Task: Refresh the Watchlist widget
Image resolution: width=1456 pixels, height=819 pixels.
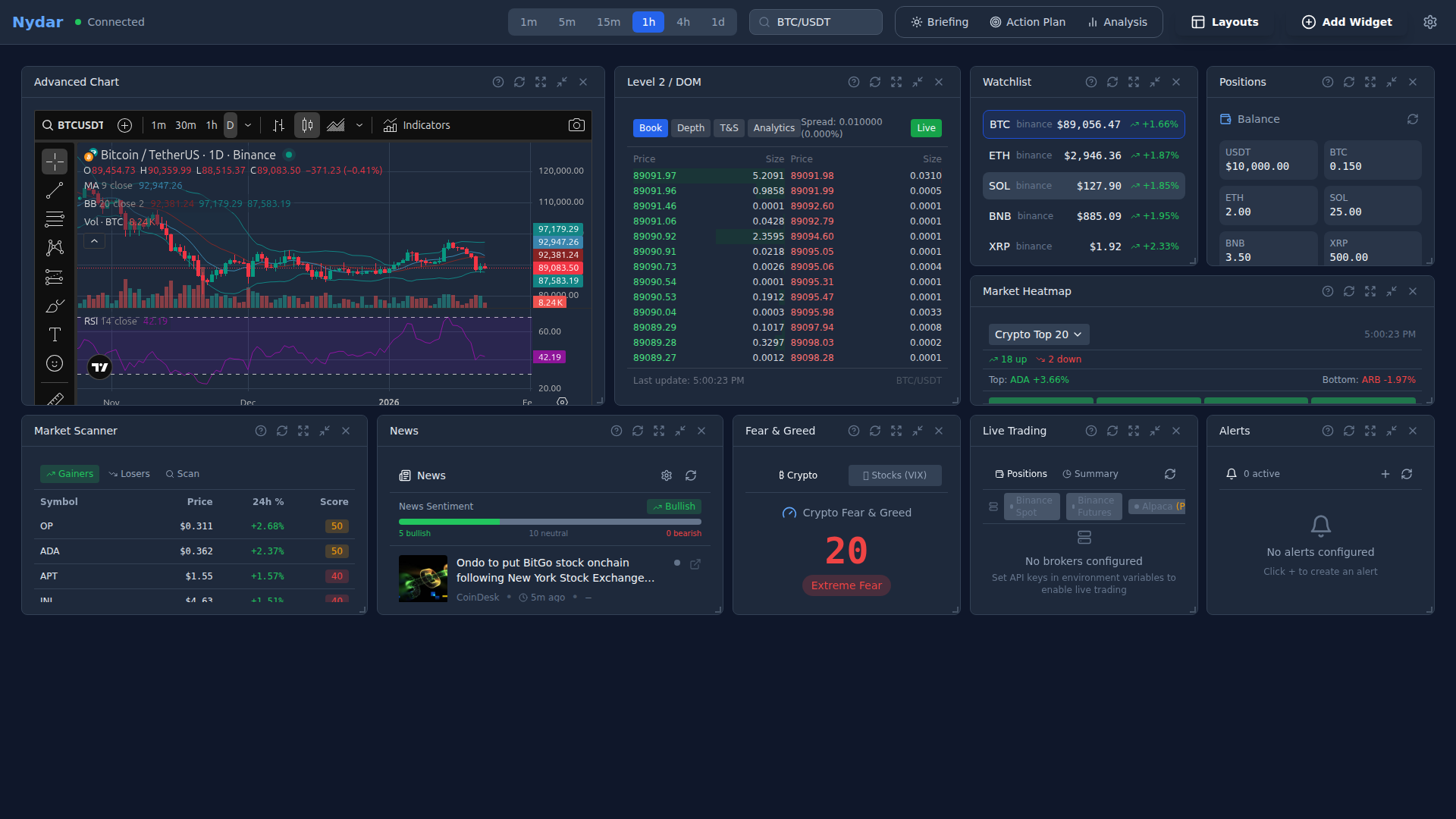Action: [1113, 82]
